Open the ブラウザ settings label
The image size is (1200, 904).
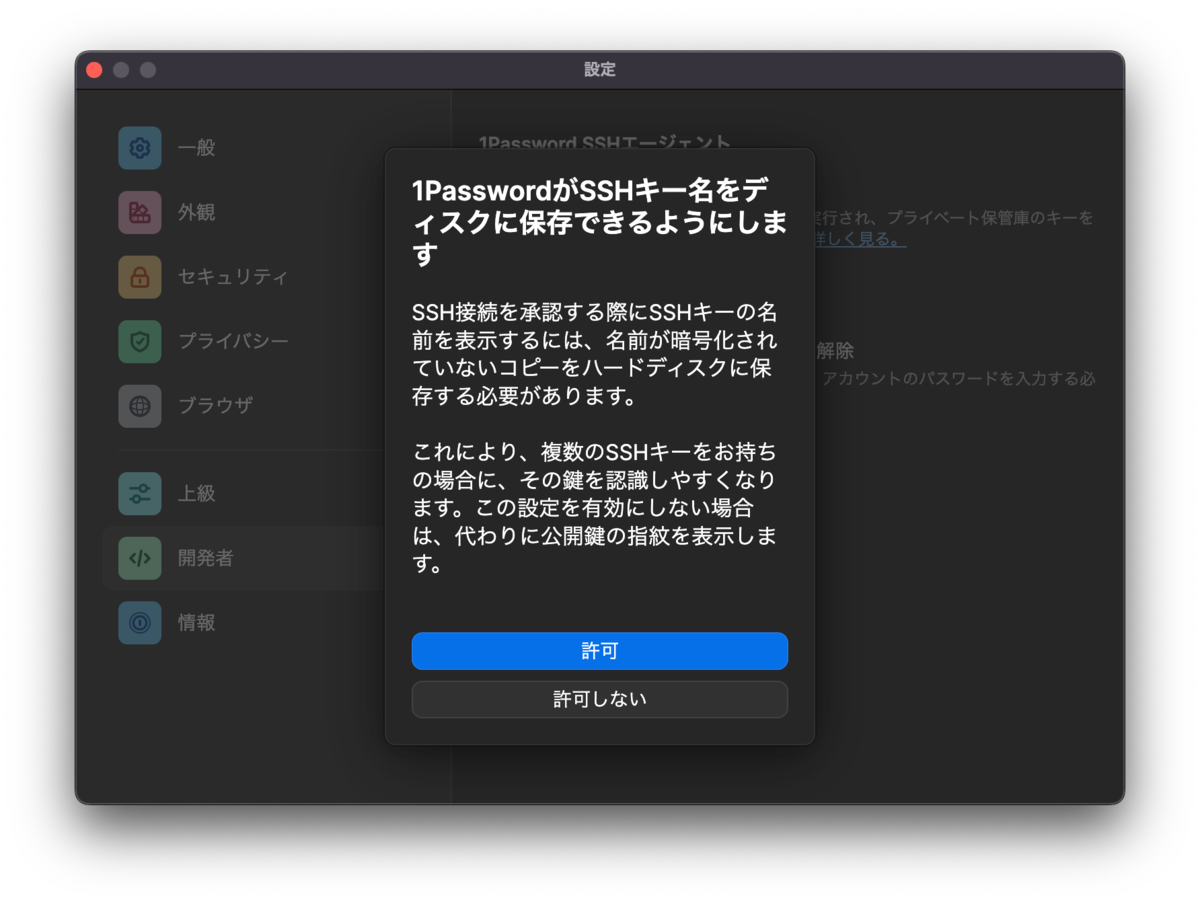pyautogui.click(x=215, y=406)
